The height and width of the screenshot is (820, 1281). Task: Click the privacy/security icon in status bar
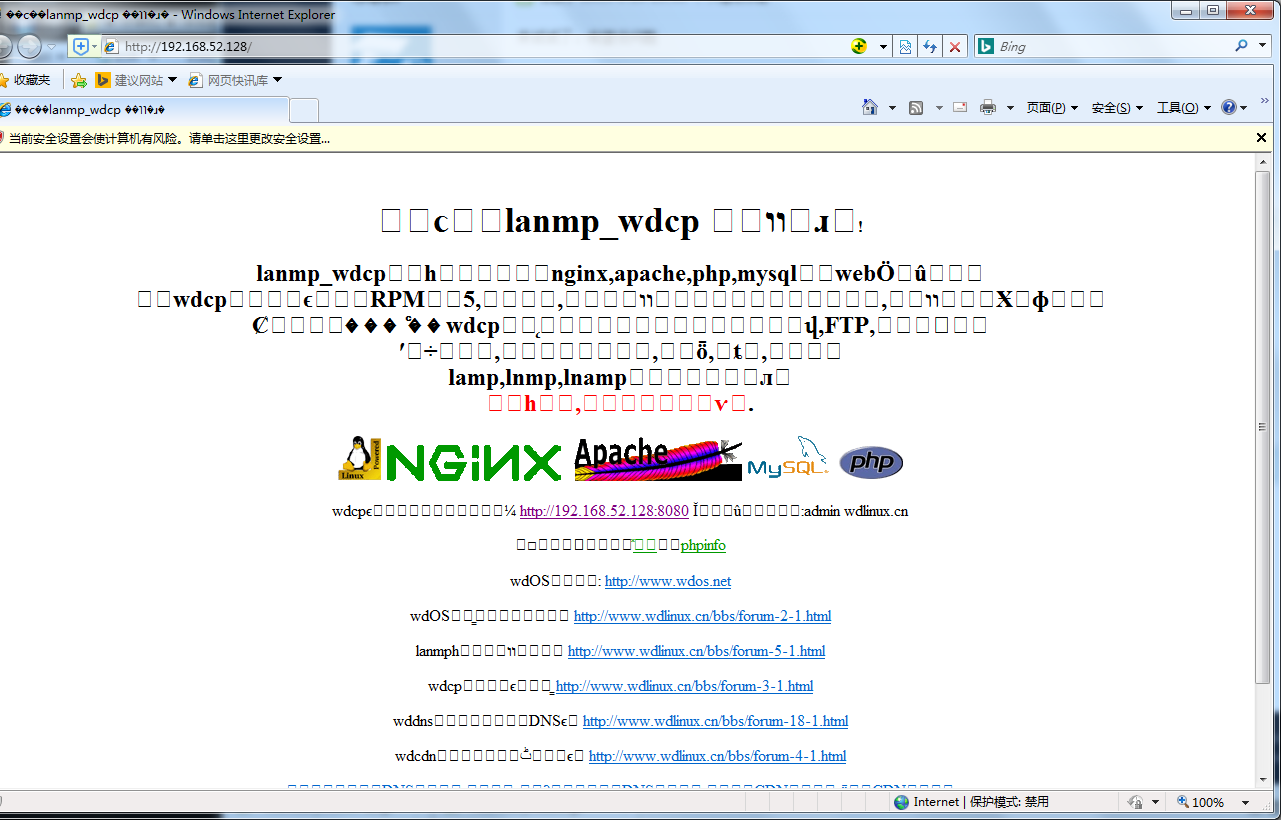pyautogui.click(x=1135, y=802)
